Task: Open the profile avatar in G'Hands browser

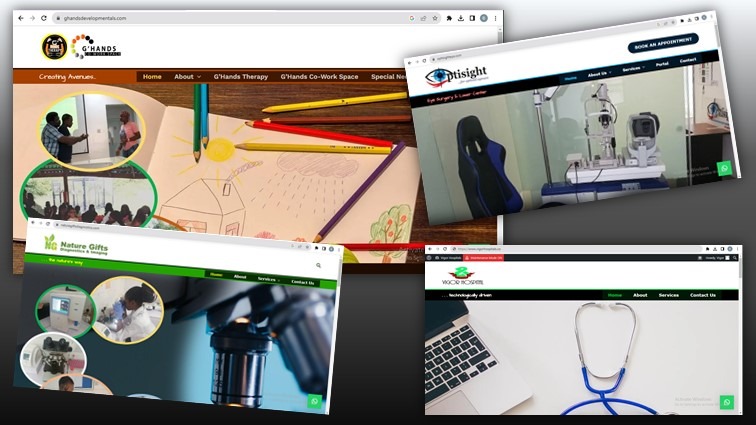Action: (484, 18)
